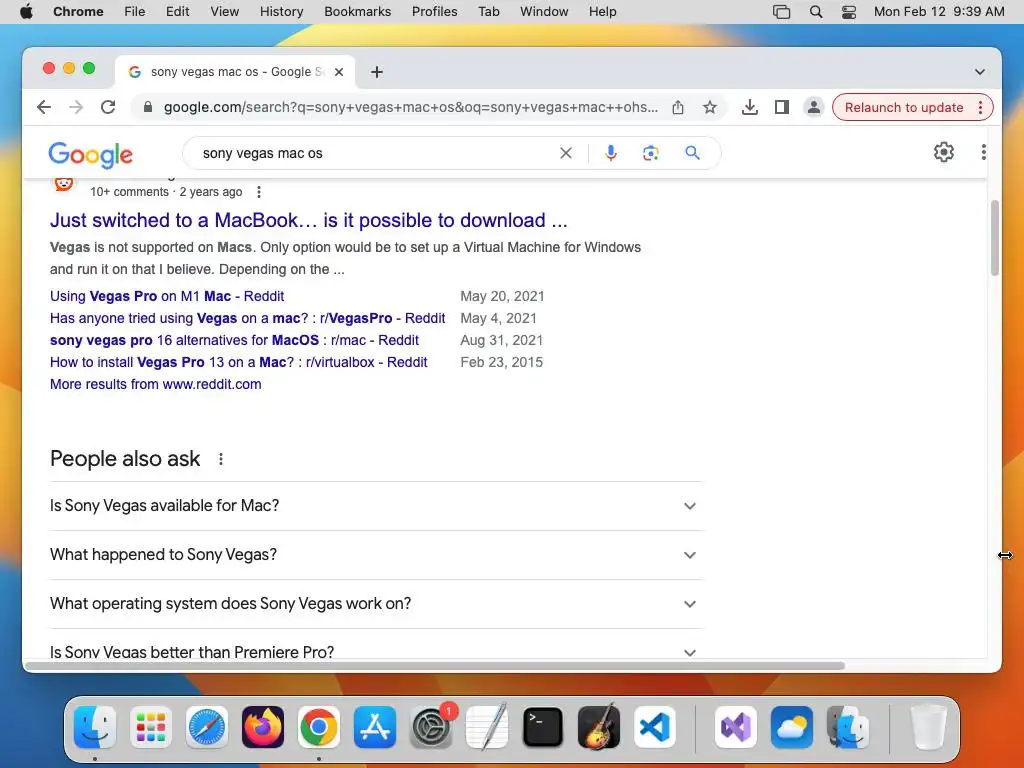Open 'sony vegas pro 16 alternatives' link
This screenshot has width=1024, height=768.
click(234, 340)
